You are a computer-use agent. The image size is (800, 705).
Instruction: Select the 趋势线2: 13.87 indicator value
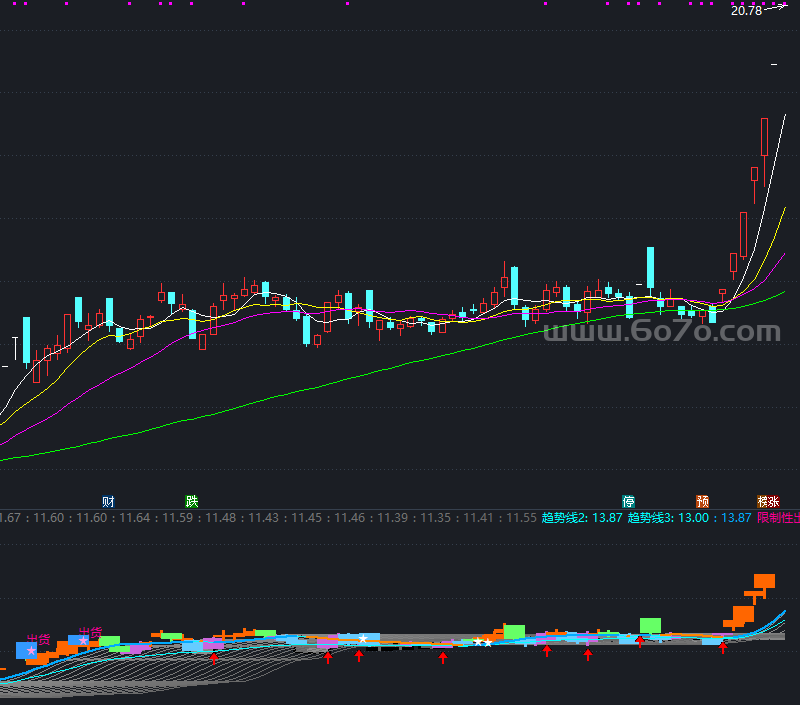[582, 518]
